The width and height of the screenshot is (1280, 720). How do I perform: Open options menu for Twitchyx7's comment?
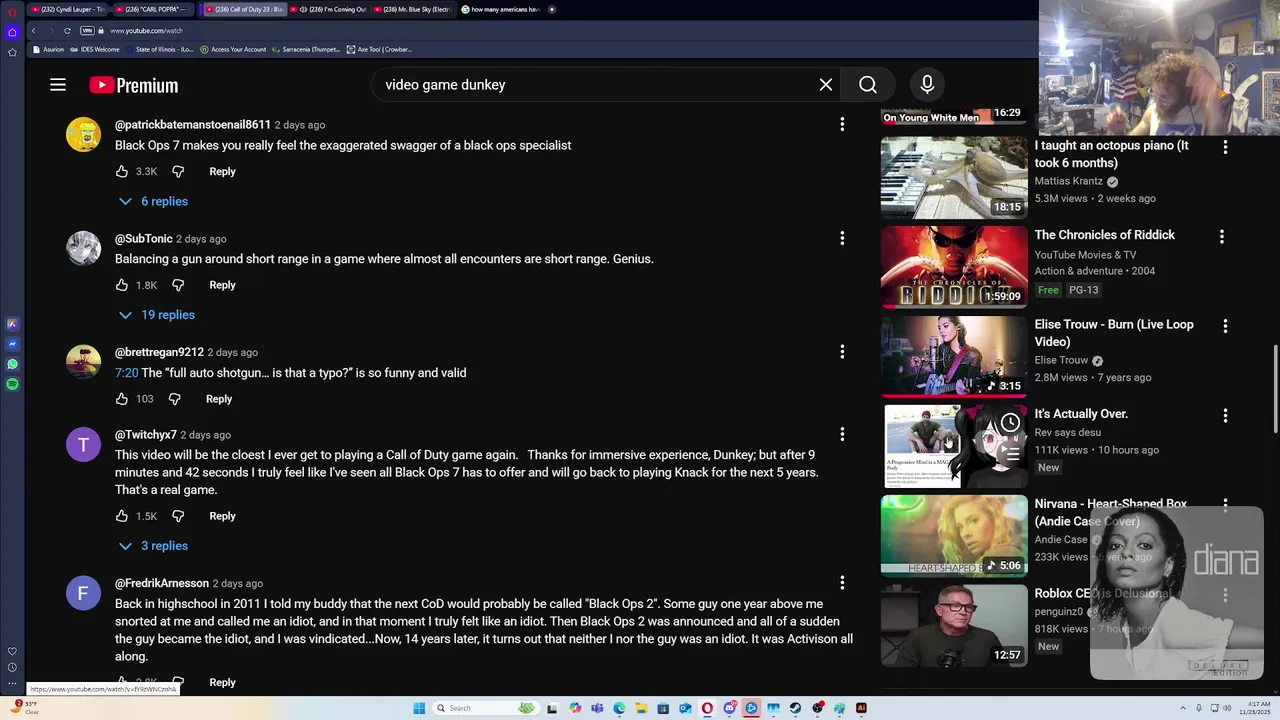coord(842,434)
